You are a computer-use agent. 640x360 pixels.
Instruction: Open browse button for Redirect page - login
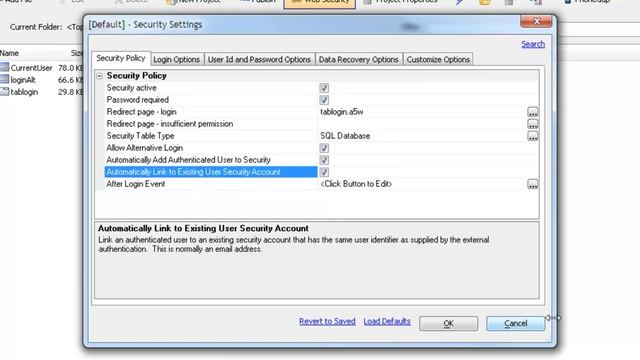533,112
